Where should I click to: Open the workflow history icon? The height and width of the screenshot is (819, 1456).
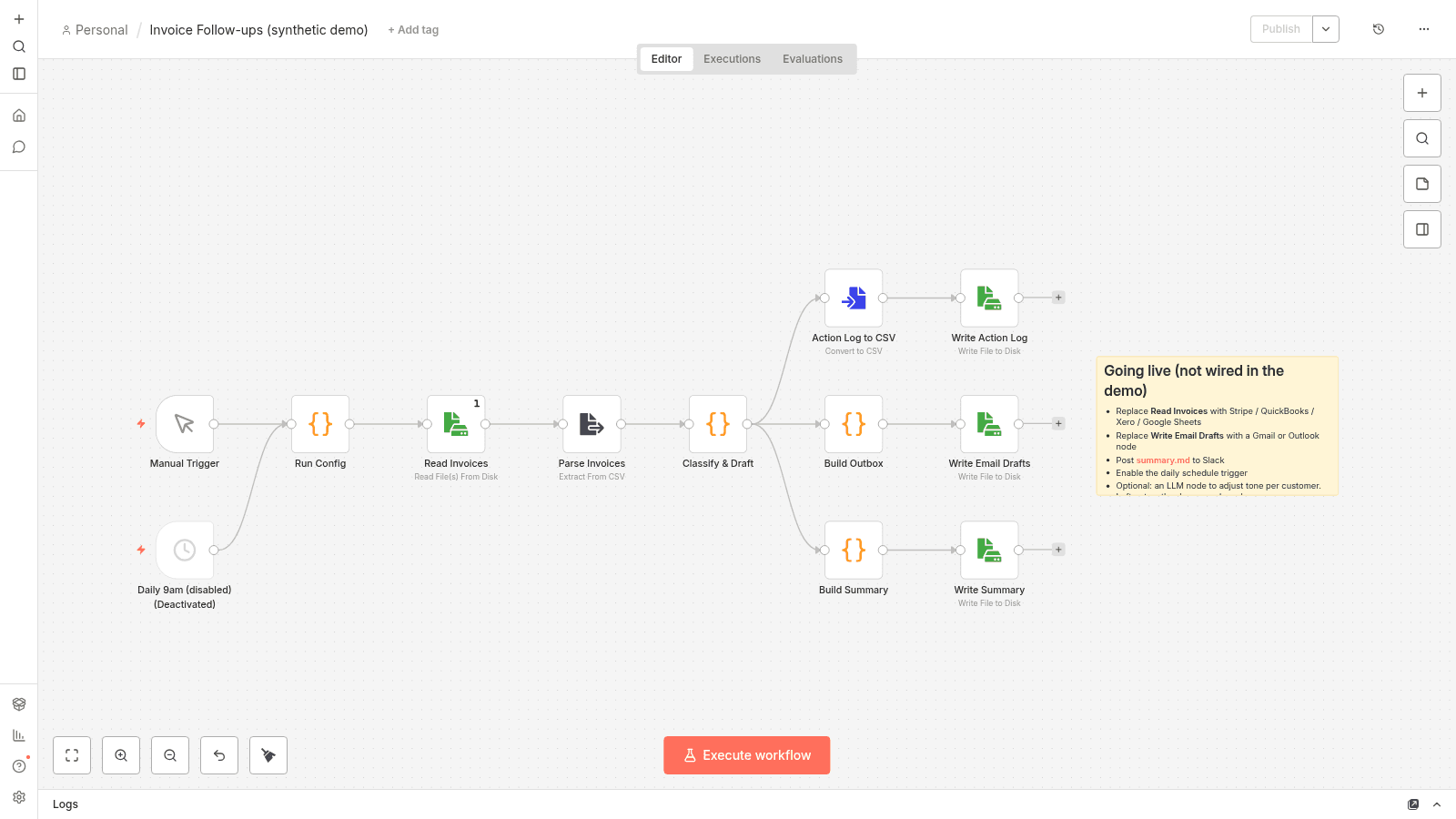click(1379, 29)
